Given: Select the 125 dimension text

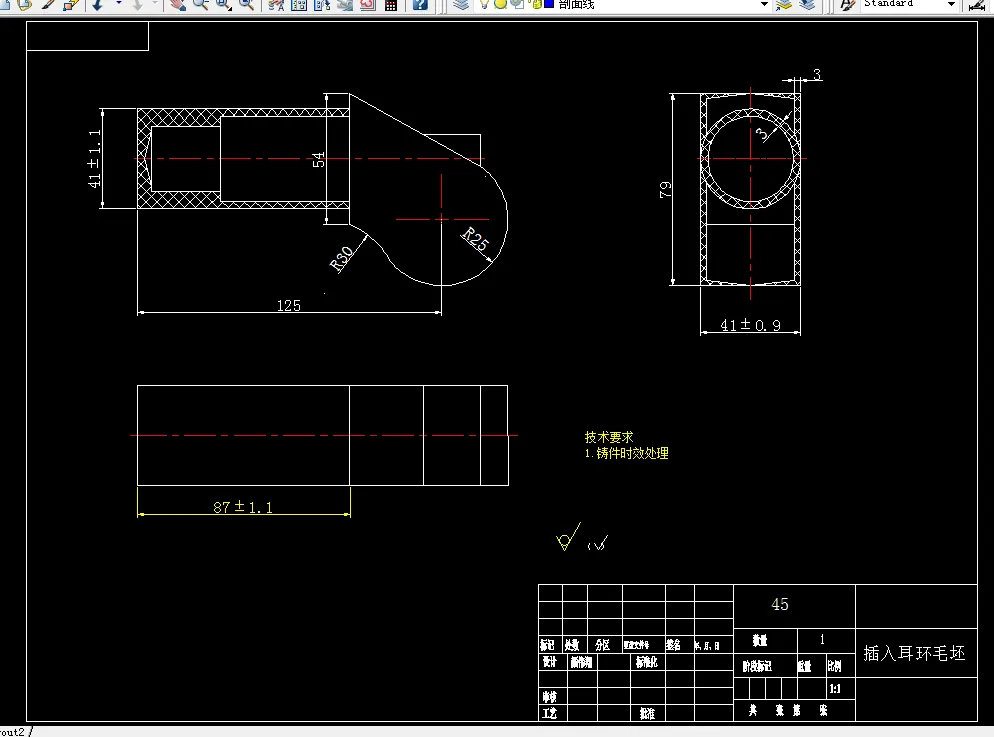Looking at the screenshot, I should click(288, 305).
